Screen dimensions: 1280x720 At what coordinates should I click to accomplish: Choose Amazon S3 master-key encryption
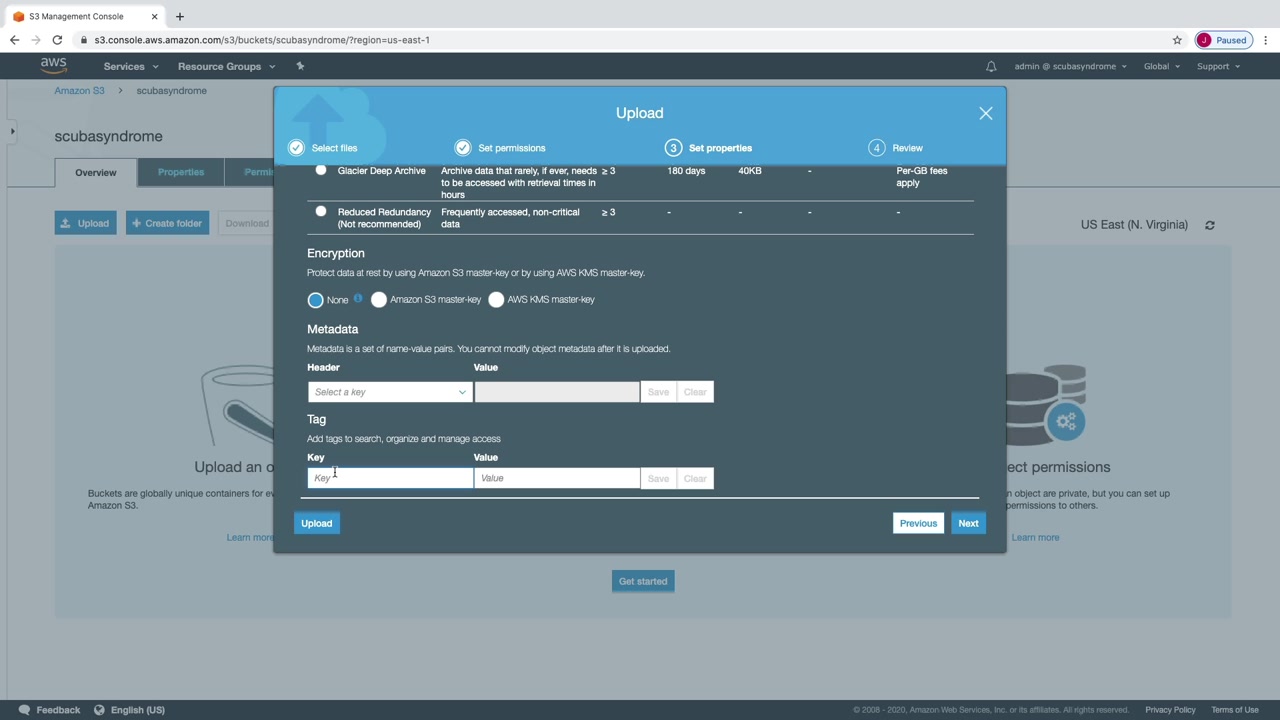[379, 300]
